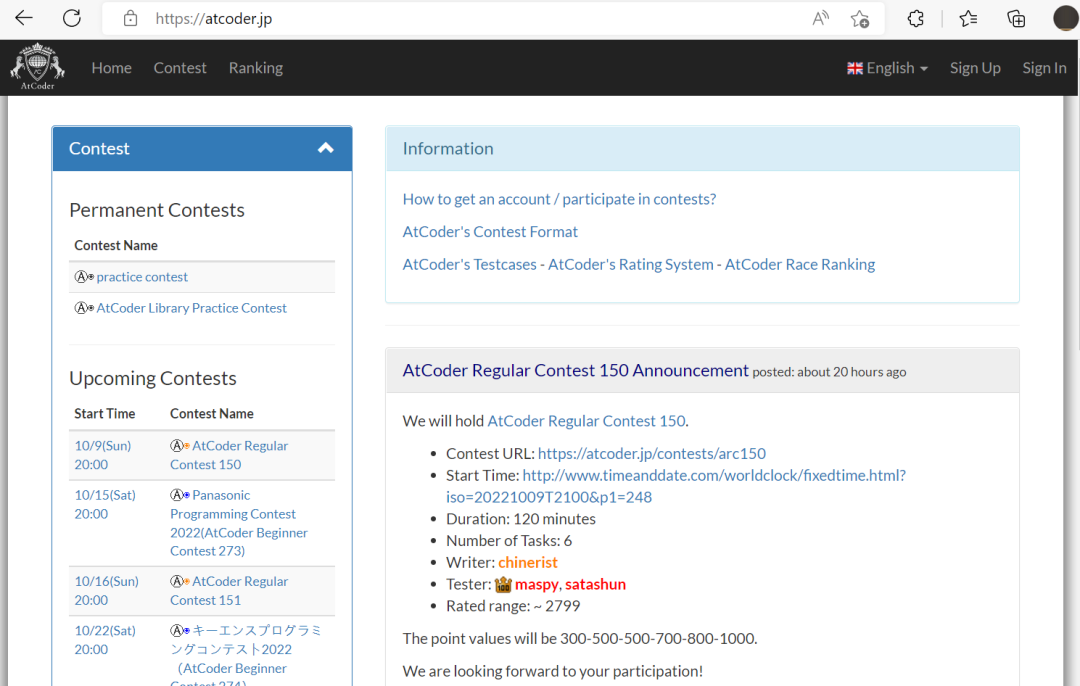1080x686 pixels.
Task: Click the icon before AtCoder Library Practice Contest
Action: click(x=84, y=308)
